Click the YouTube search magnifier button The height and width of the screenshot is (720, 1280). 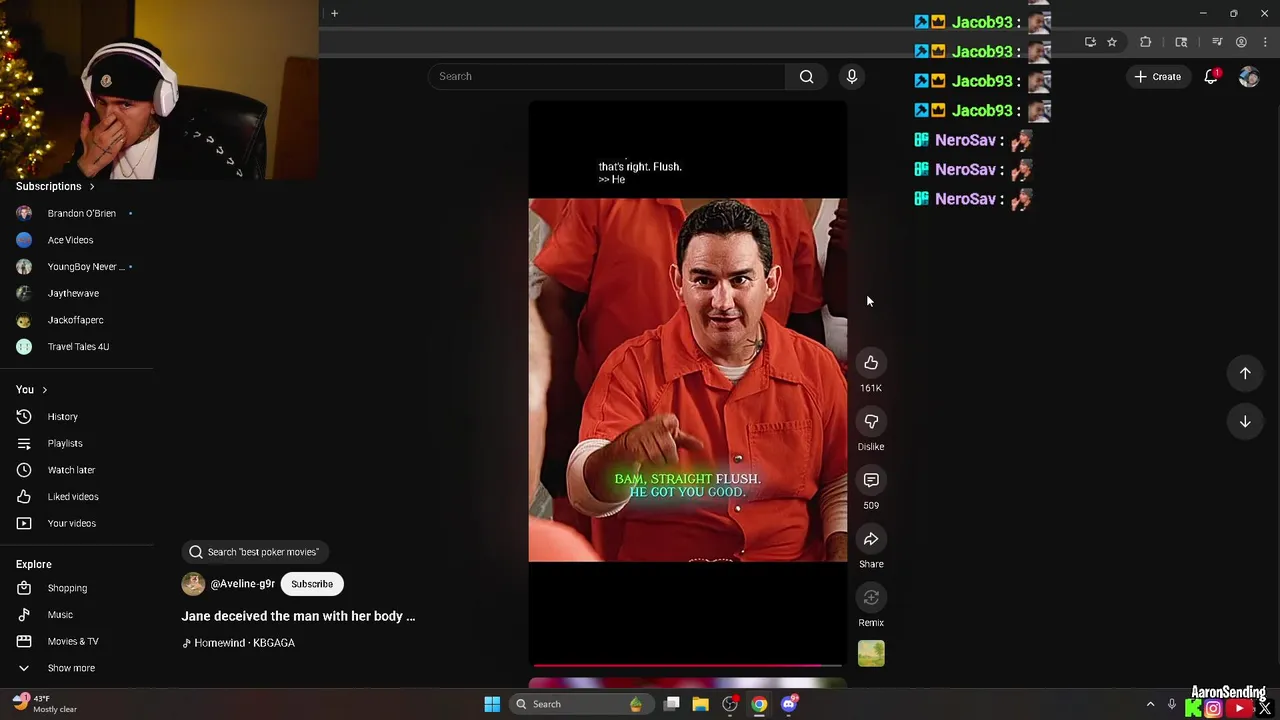click(806, 76)
